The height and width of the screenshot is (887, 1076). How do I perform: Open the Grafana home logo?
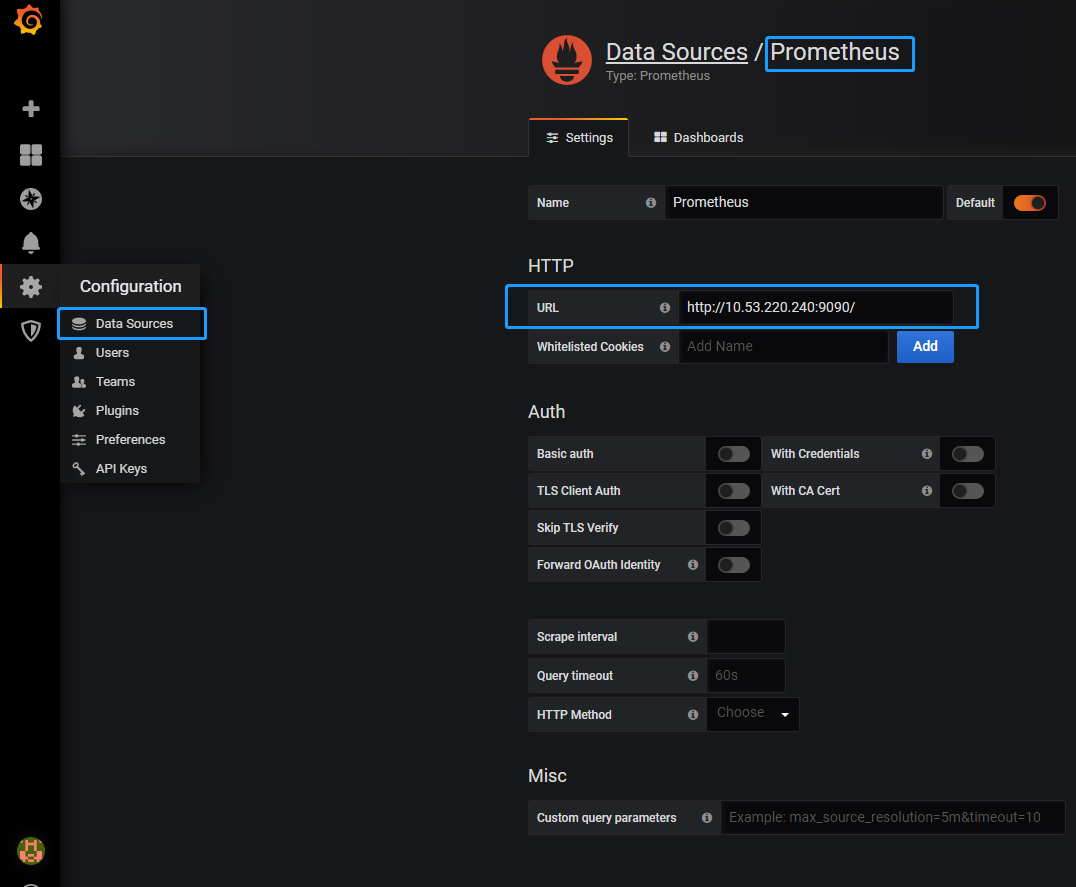29,20
